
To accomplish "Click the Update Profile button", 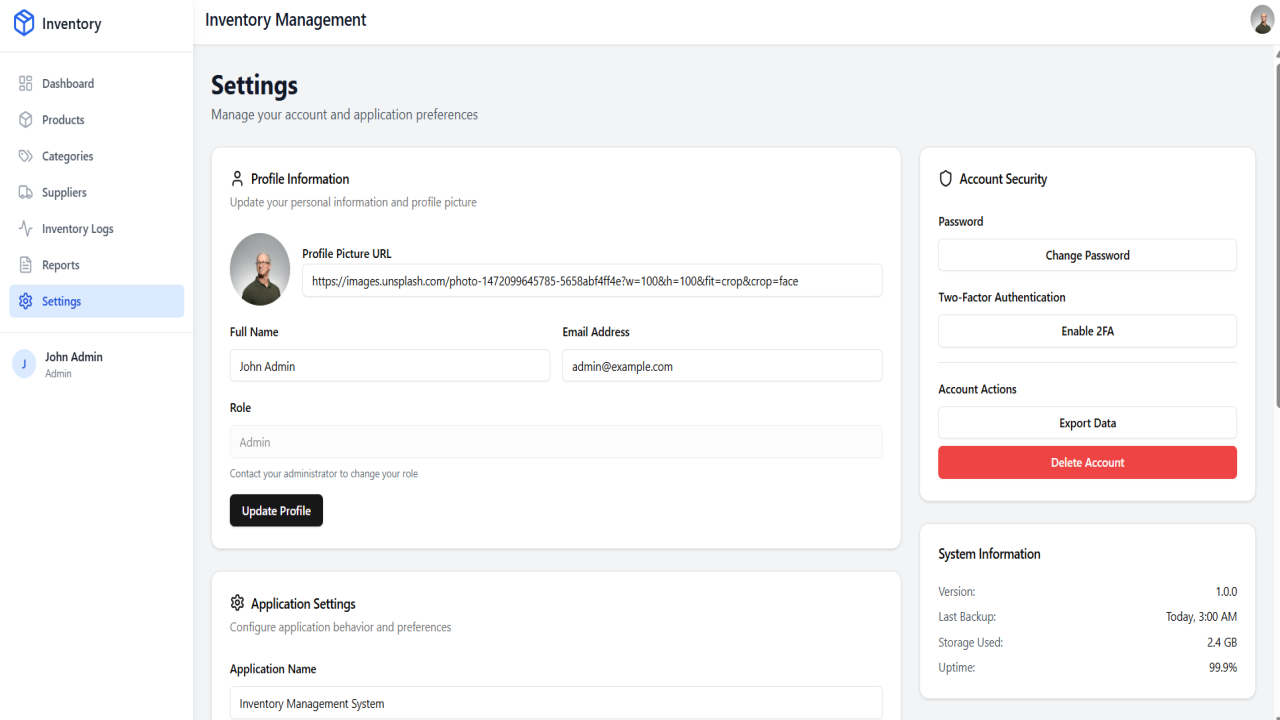I will [x=276, y=510].
